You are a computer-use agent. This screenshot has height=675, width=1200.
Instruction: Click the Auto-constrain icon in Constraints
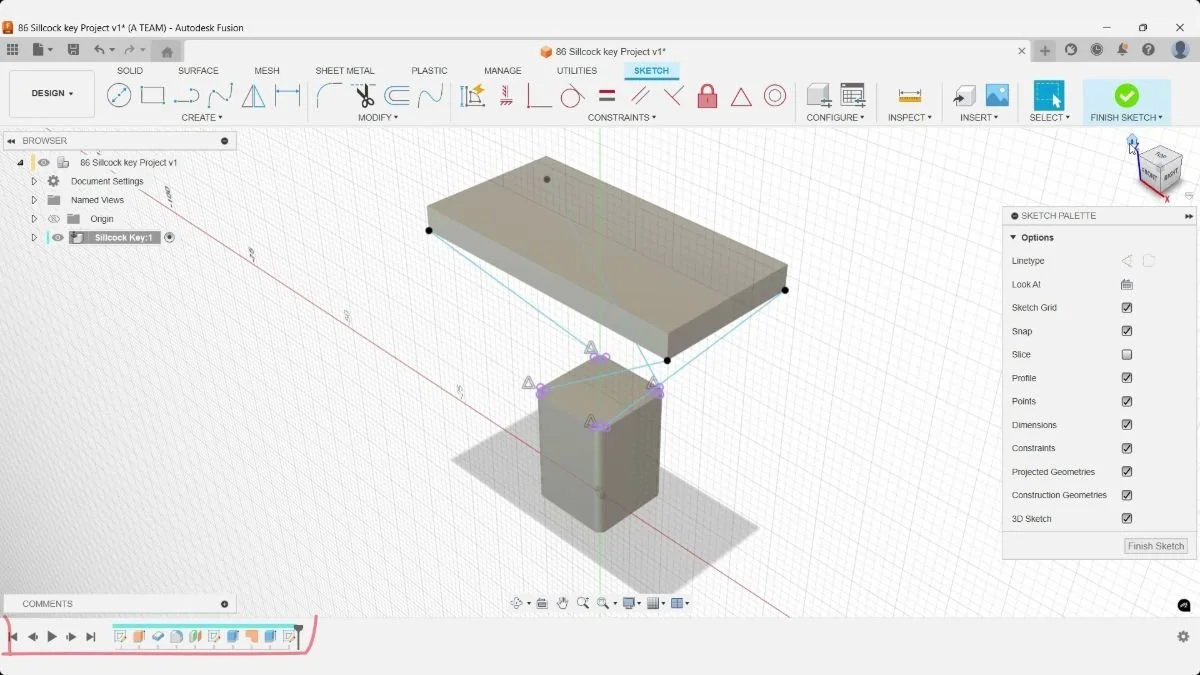[x=472, y=96]
